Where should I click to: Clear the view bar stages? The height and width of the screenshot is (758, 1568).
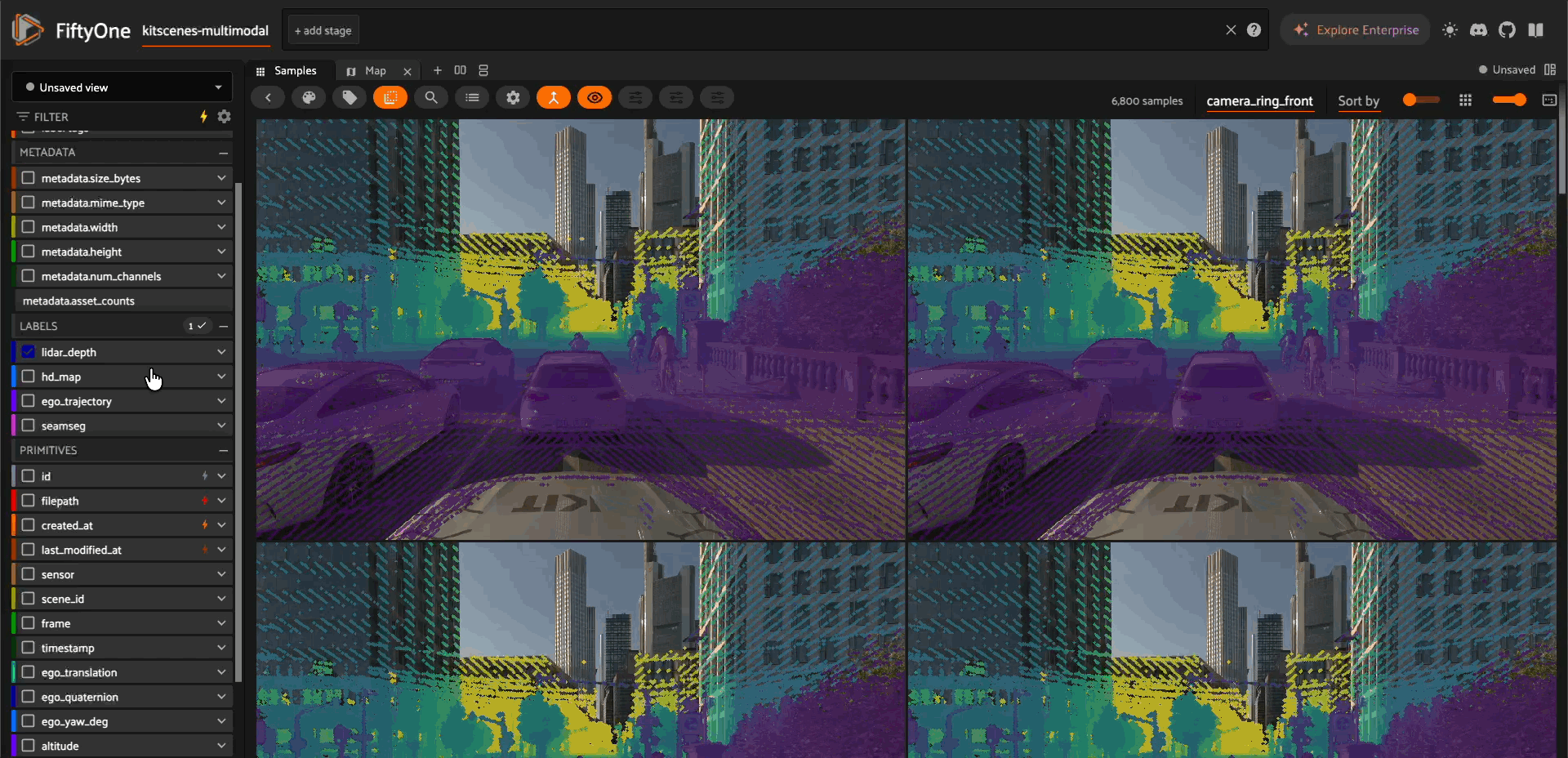tap(1231, 30)
